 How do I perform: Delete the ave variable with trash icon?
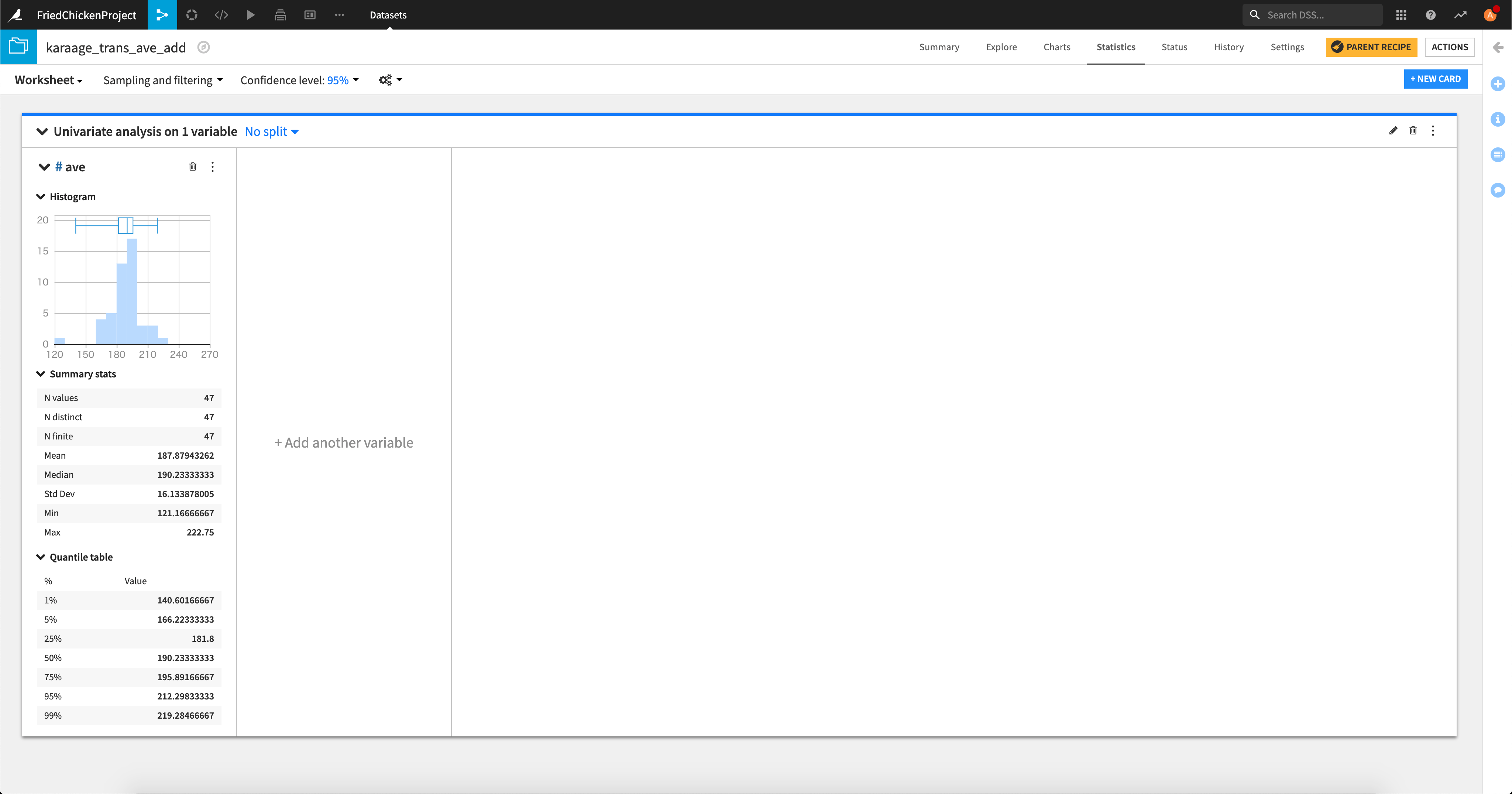193,167
